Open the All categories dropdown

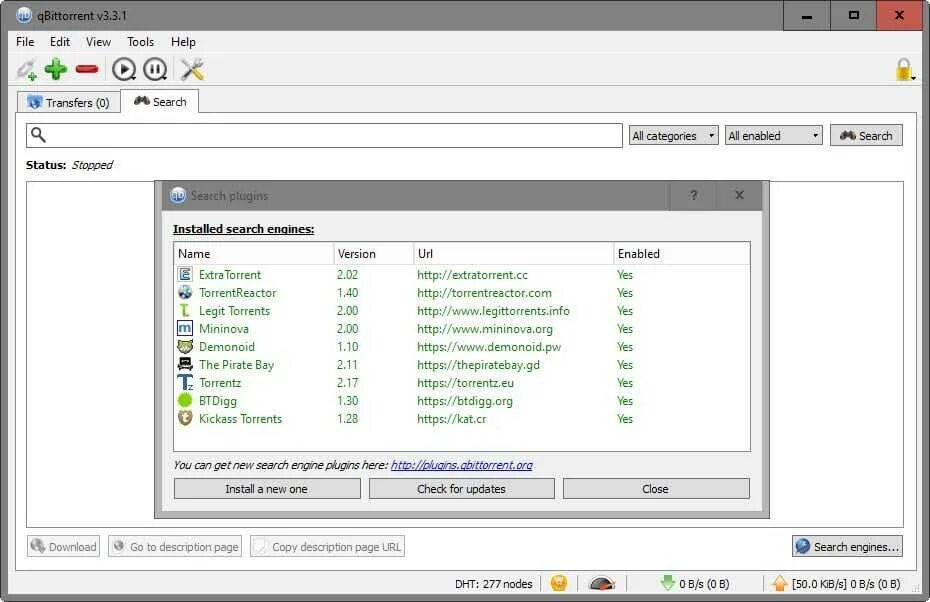(x=673, y=136)
